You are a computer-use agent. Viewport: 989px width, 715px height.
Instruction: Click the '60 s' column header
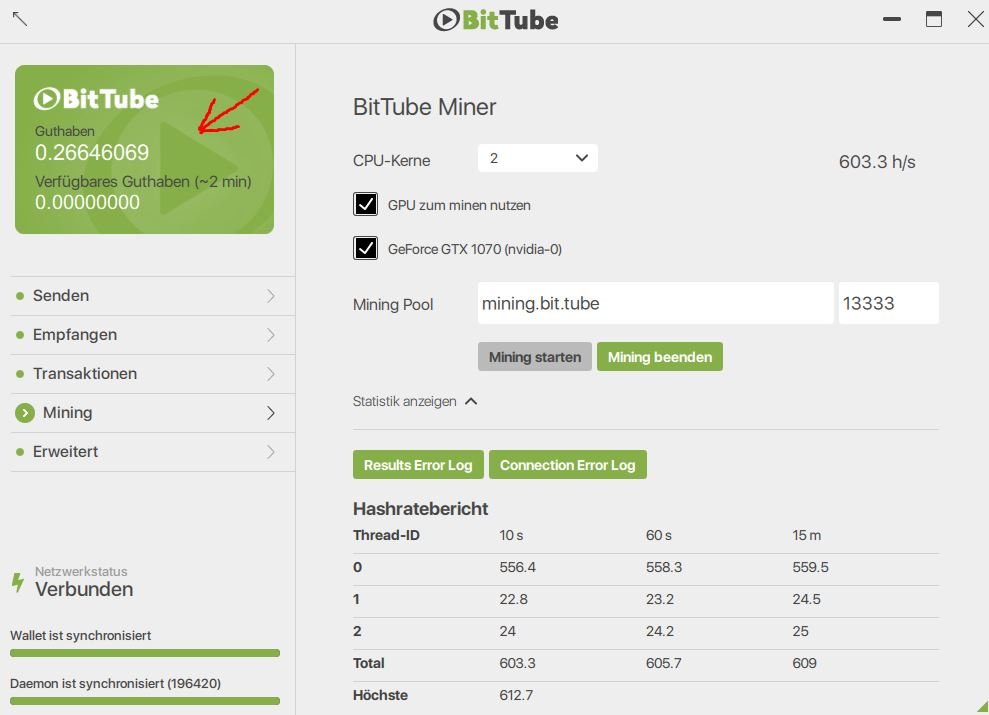pos(658,535)
